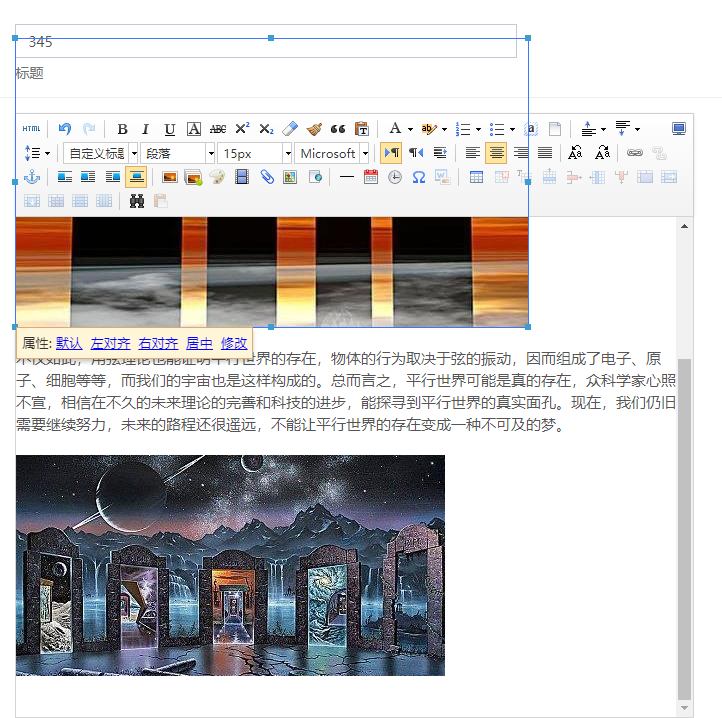Viewport: 722px width, 718px height.
Task: Apply font color with A icon
Action: 395,129
